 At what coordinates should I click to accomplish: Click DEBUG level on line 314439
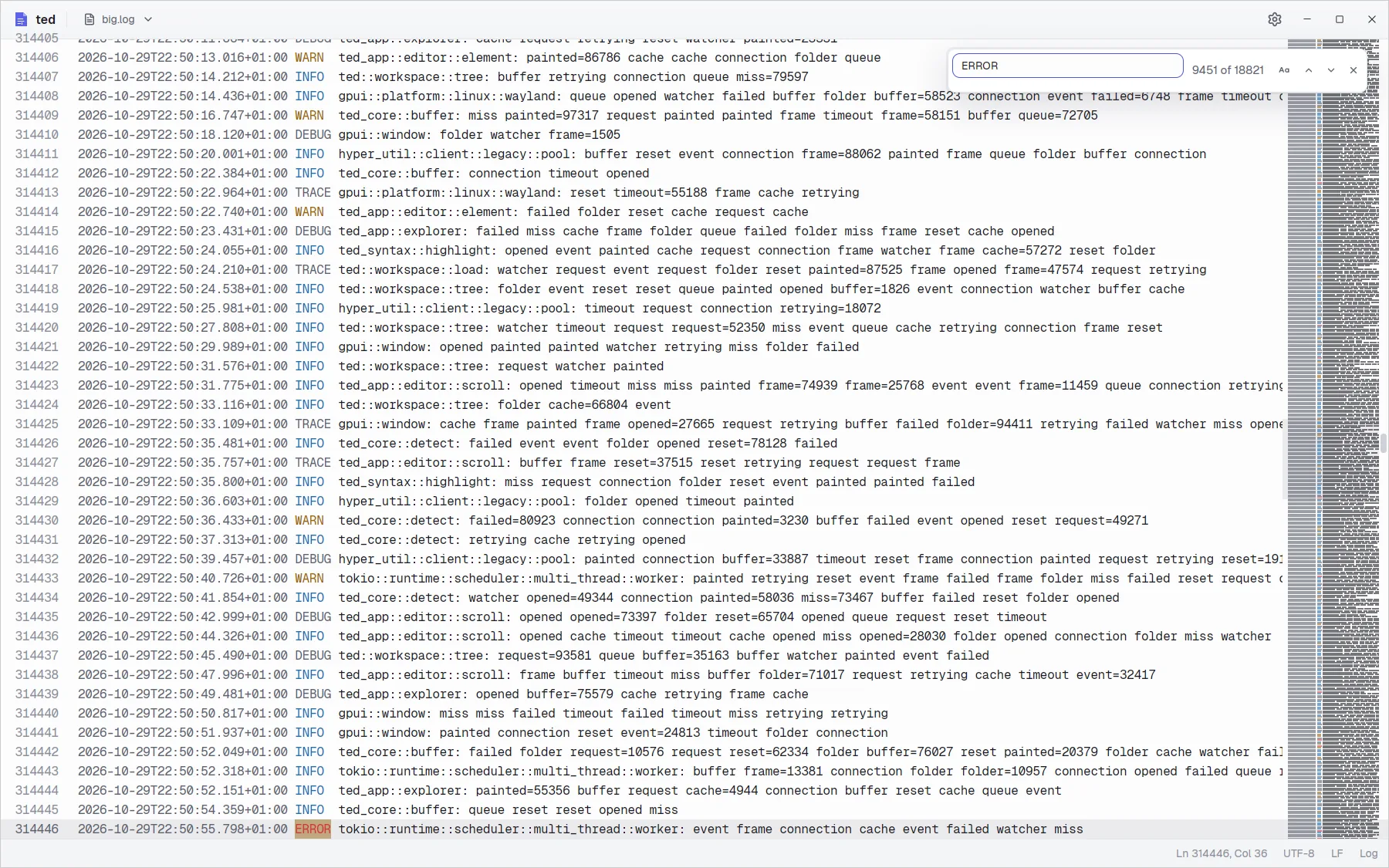[313, 694]
